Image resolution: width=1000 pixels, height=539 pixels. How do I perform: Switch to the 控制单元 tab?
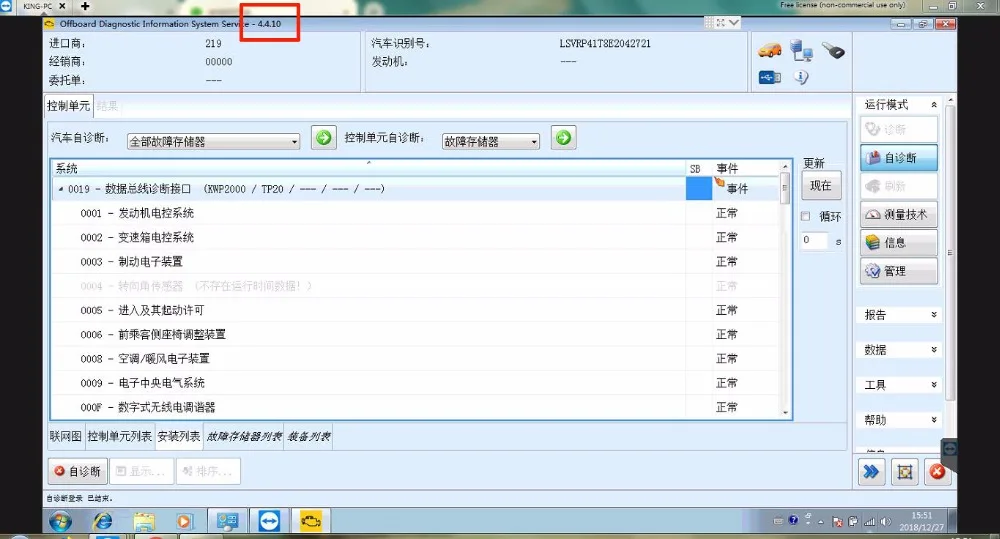(x=69, y=106)
